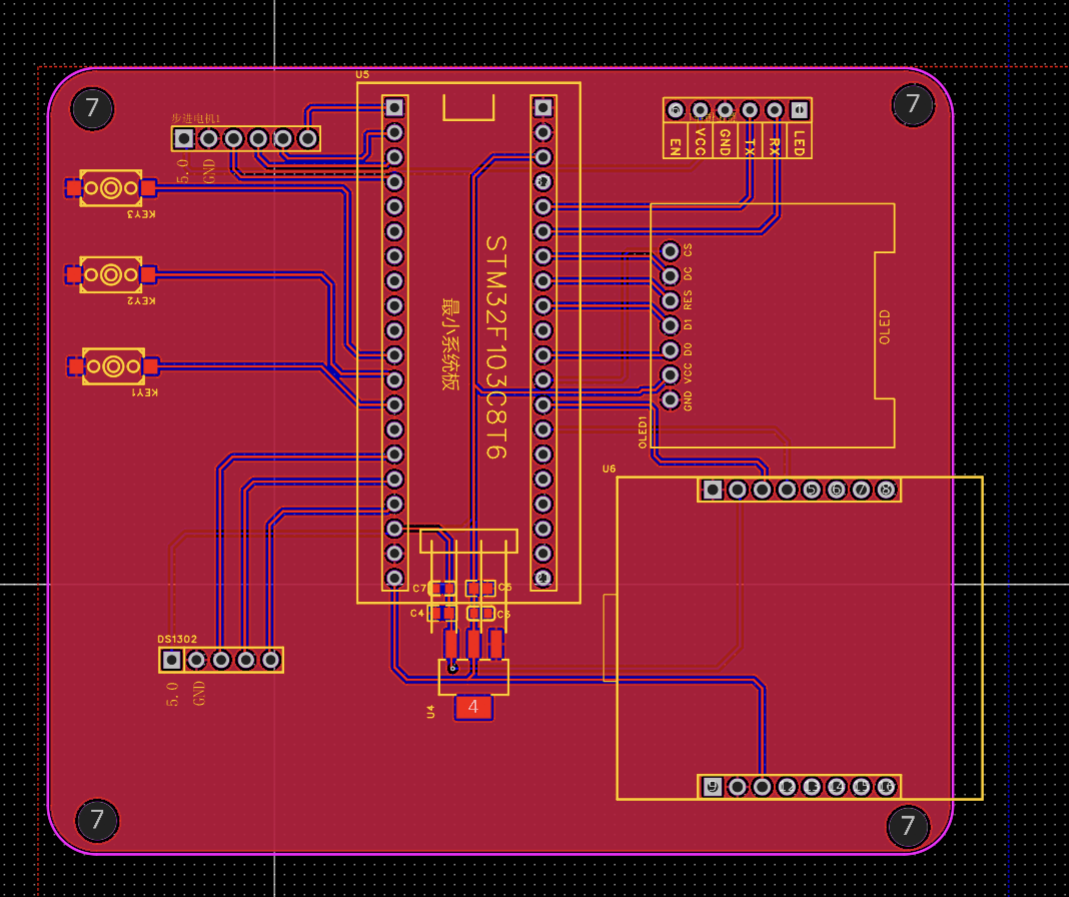1069x897 pixels.
Task: Select capacitor C6 footprint
Action: [481, 613]
